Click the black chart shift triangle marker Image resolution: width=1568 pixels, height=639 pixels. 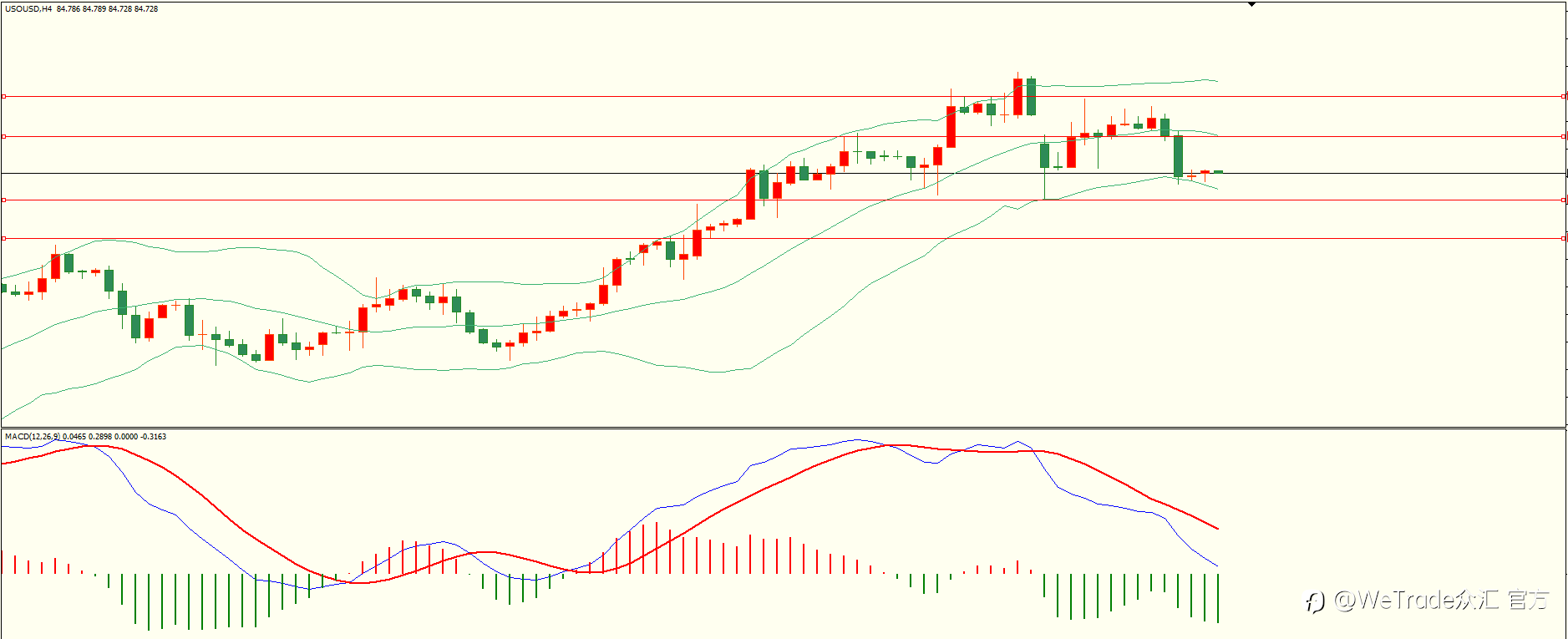1251,4
